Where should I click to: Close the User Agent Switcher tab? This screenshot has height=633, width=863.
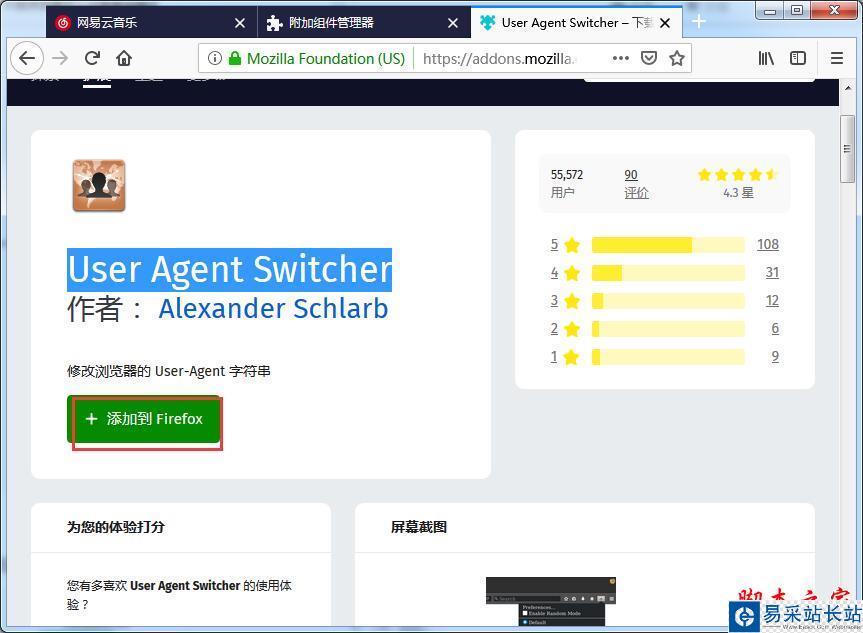(665, 23)
